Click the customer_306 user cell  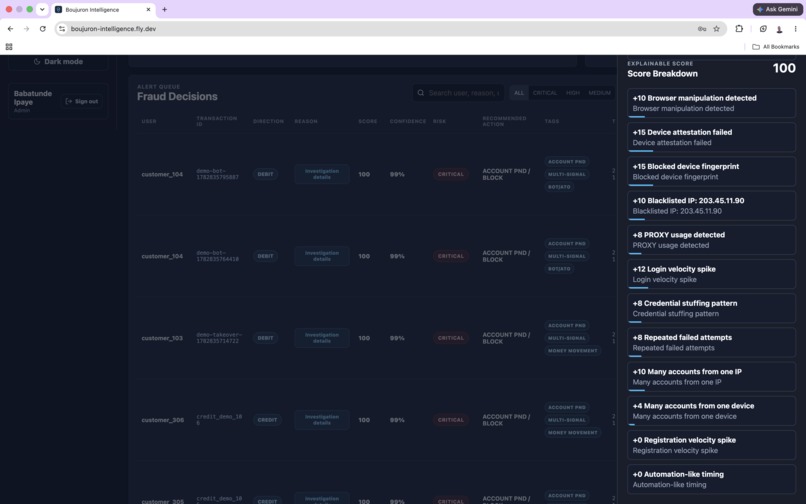click(162, 420)
